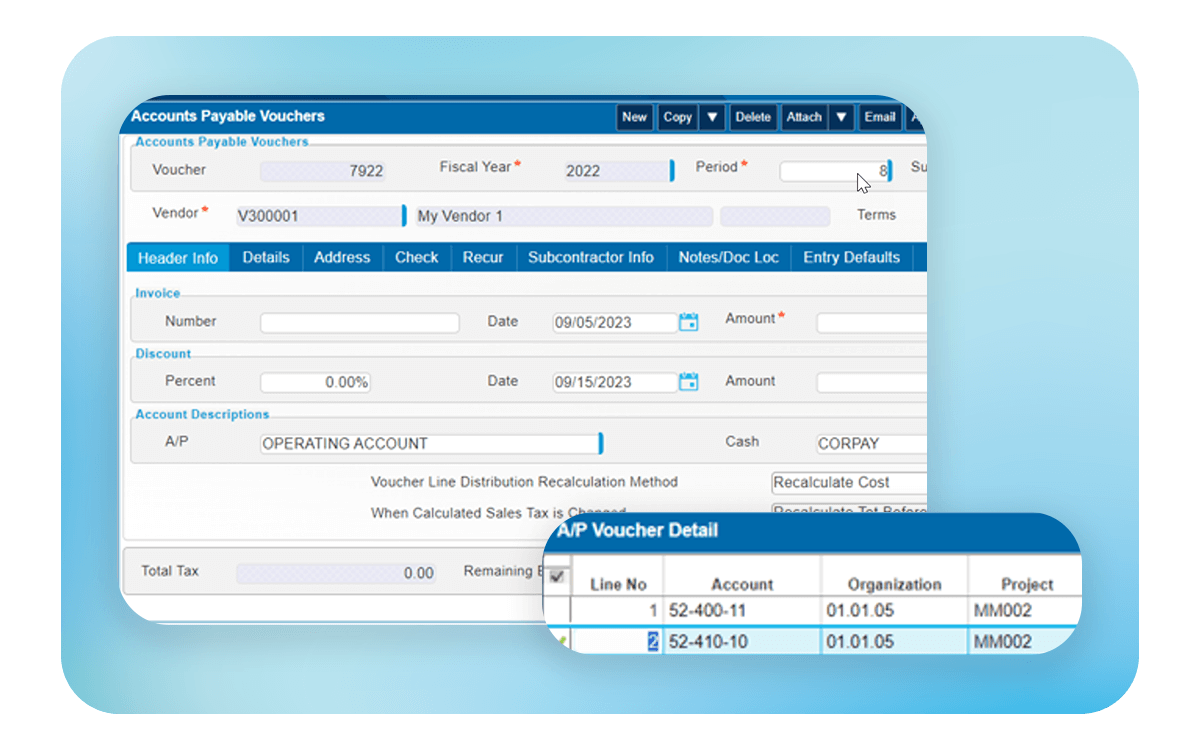Viewport: 1200px width, 750px height.
Task: Expand the Copy button dropdown arrow
Action: pyautogui.click(x=712, y=117)
